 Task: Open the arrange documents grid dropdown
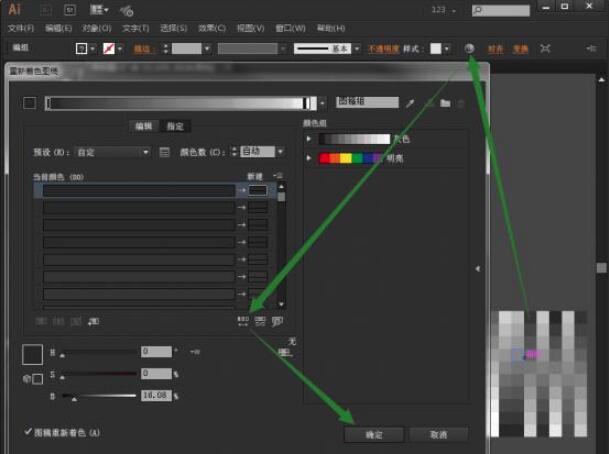click(x=99, y=10)
